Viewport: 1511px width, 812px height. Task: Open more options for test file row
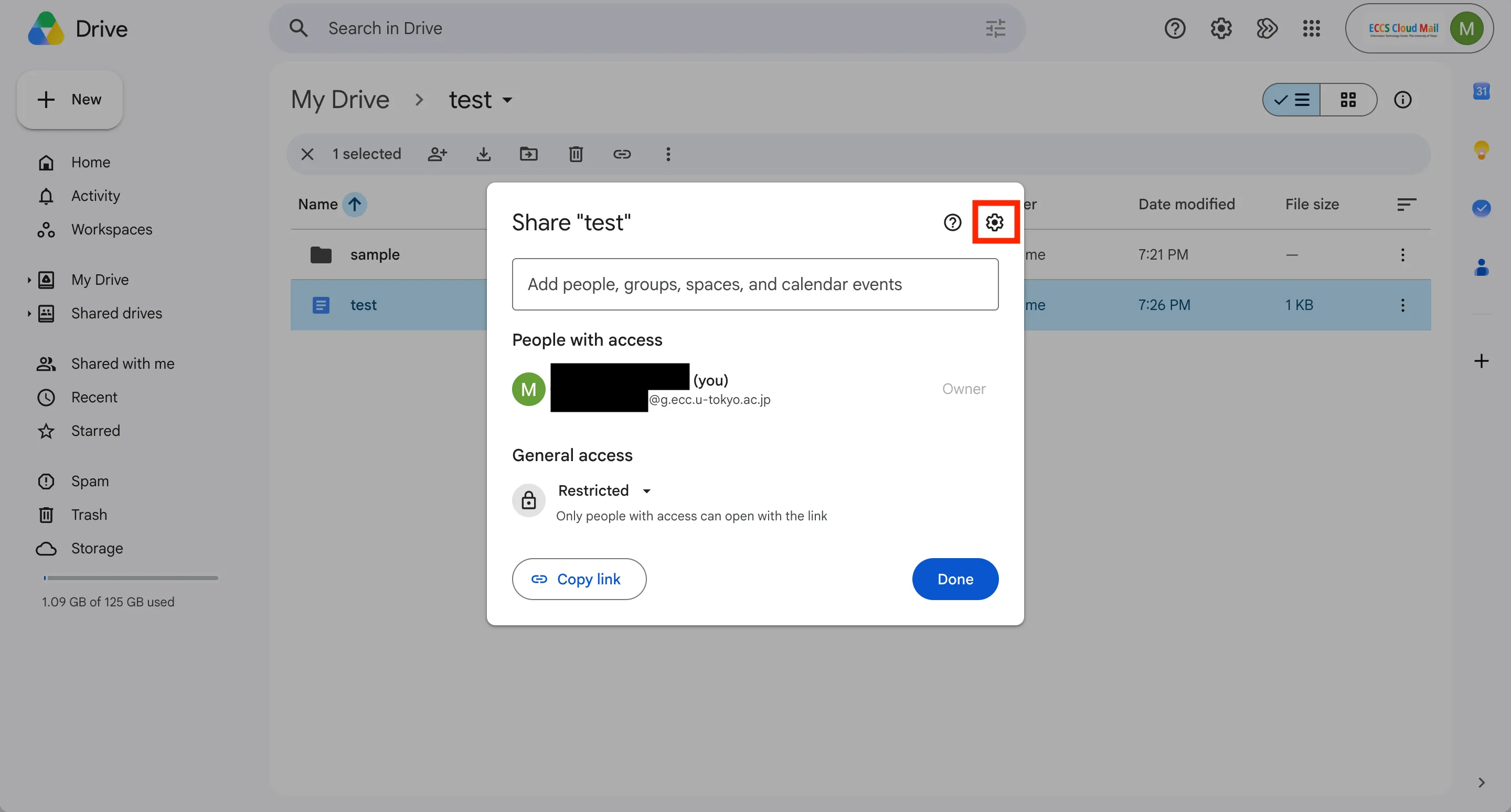[1402, 305]
